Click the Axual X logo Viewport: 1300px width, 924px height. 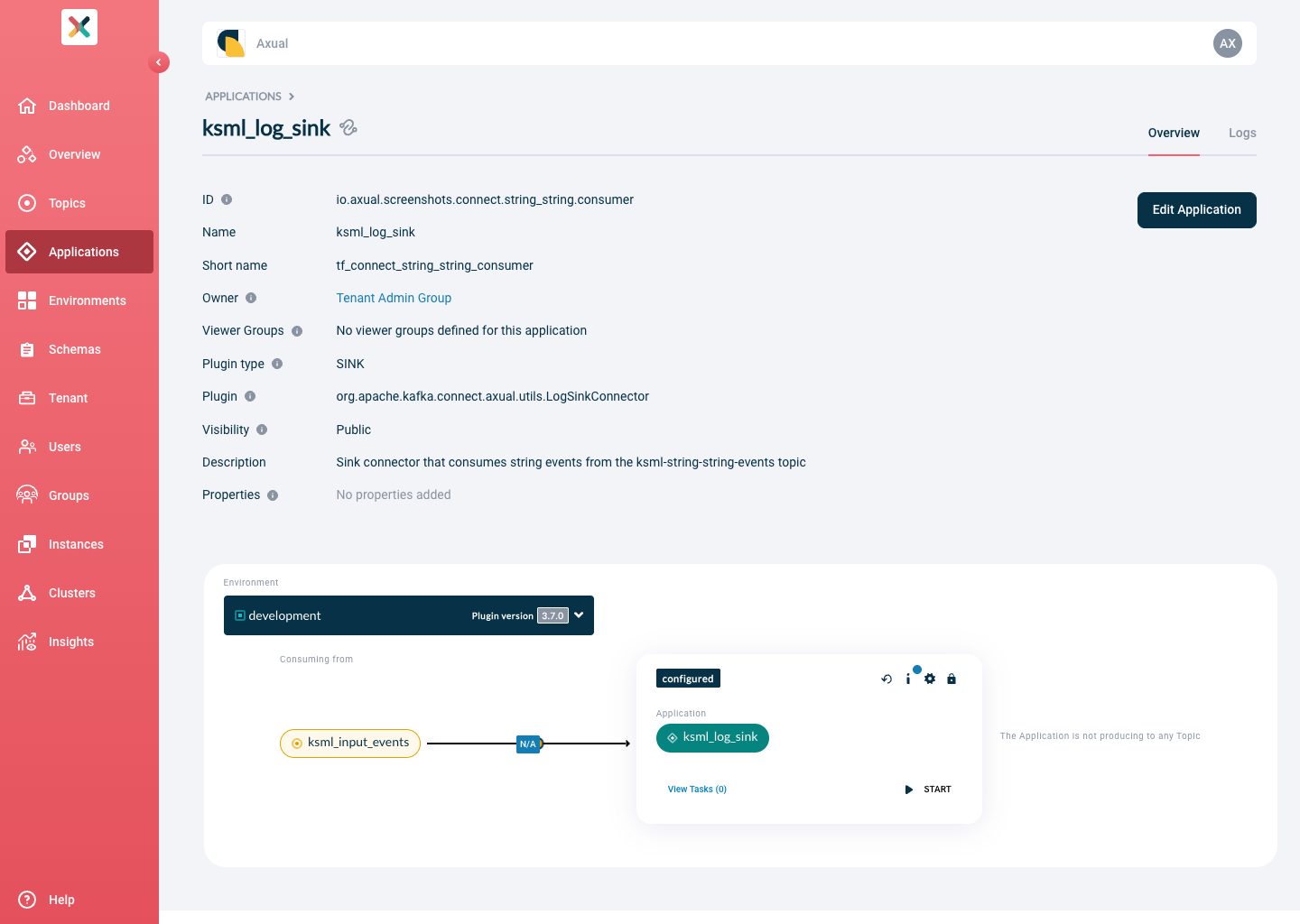click(x=79, y=27)
